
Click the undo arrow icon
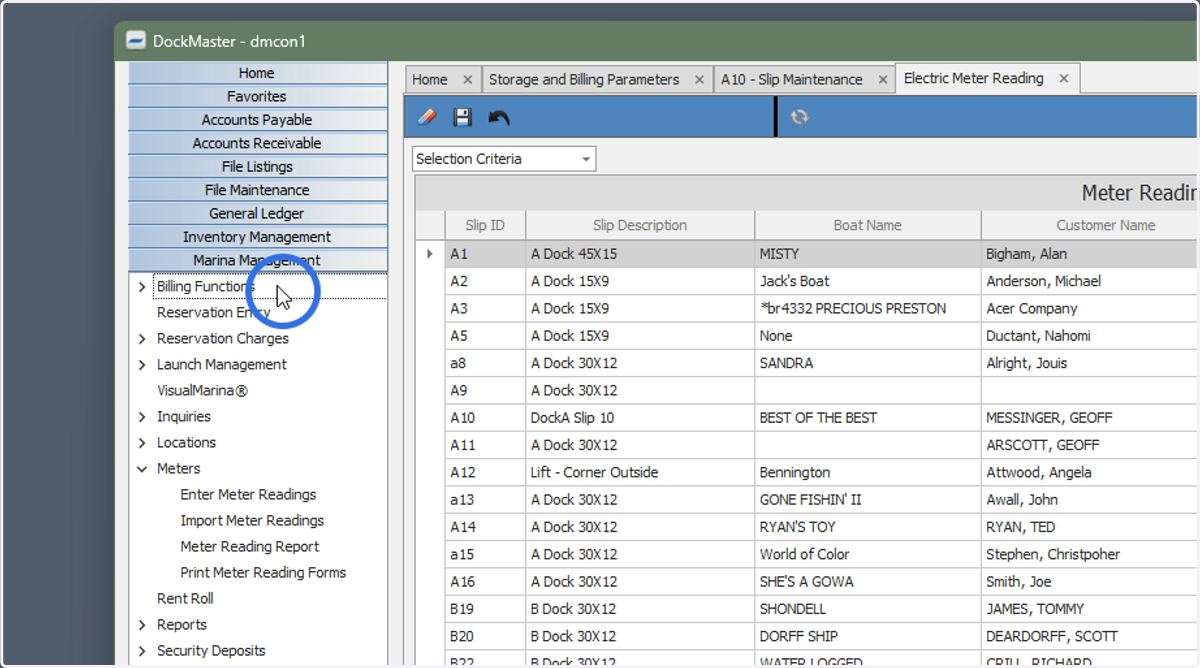(499, 117)
